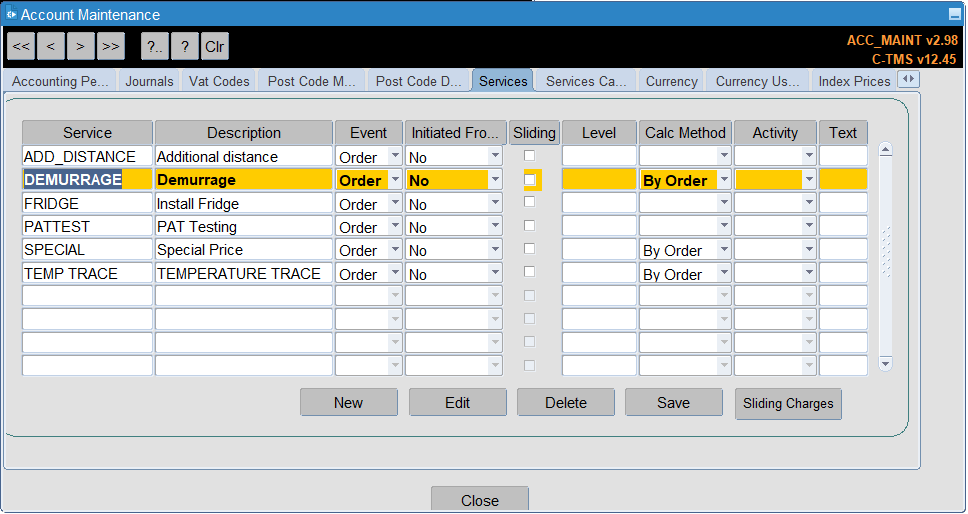This screenshot has width=968, height=514.
Task: Click the ?.. query toolbar button
Action: [x=154, y=46]
